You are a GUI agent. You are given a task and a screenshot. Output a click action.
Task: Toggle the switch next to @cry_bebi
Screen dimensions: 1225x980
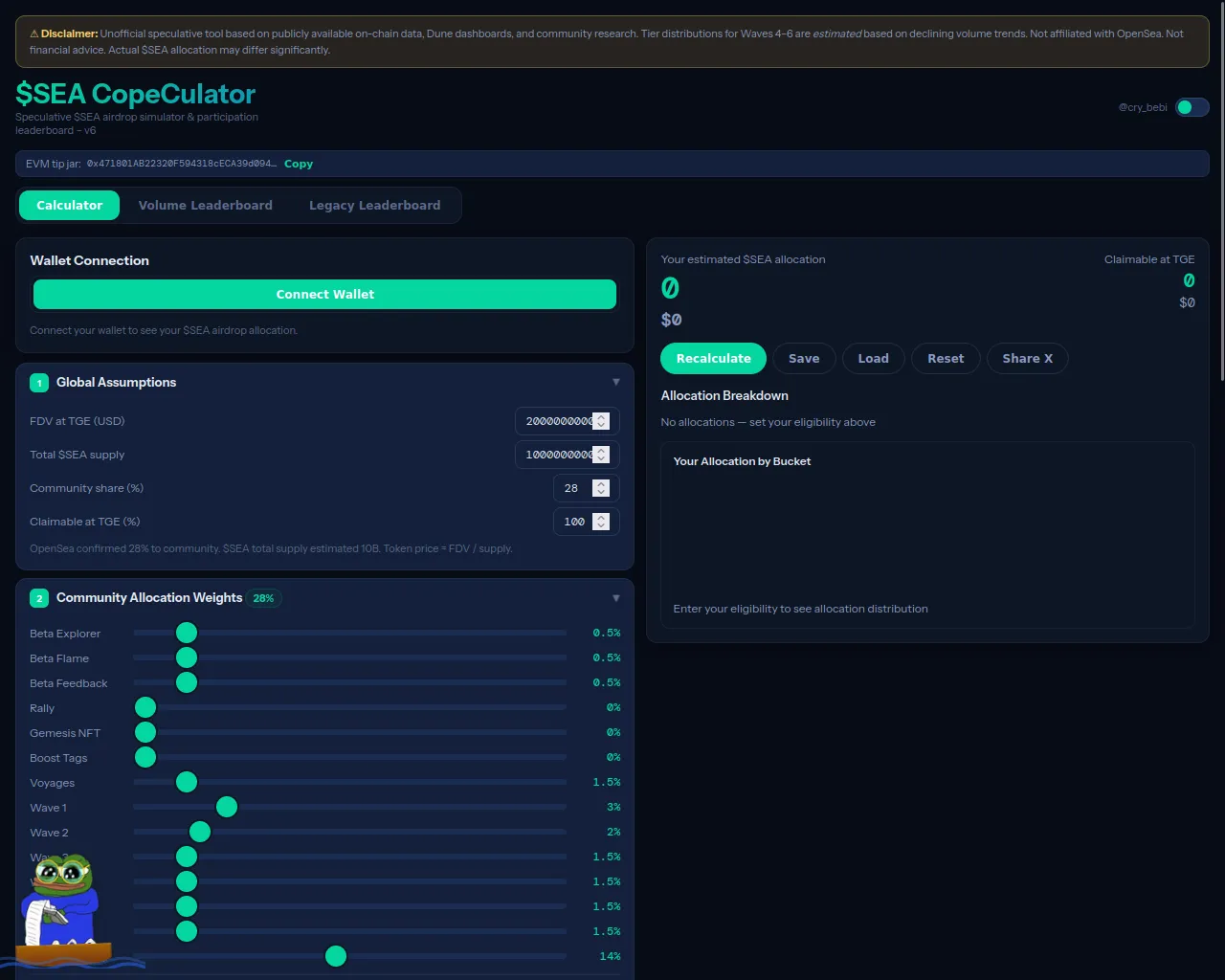pyautogui.click(x=1192, y=107)
